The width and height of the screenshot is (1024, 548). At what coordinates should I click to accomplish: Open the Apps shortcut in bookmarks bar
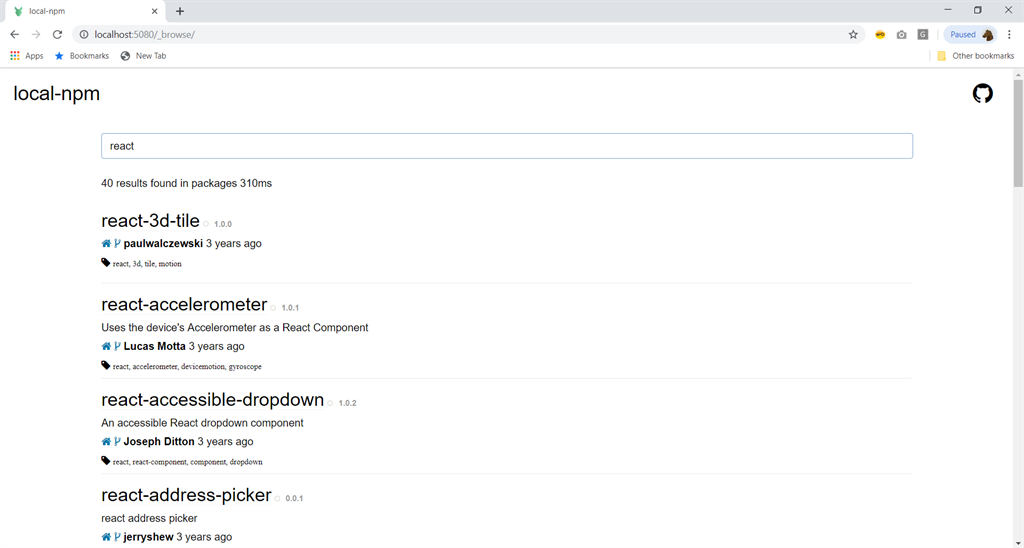click(x=27, y=56)
